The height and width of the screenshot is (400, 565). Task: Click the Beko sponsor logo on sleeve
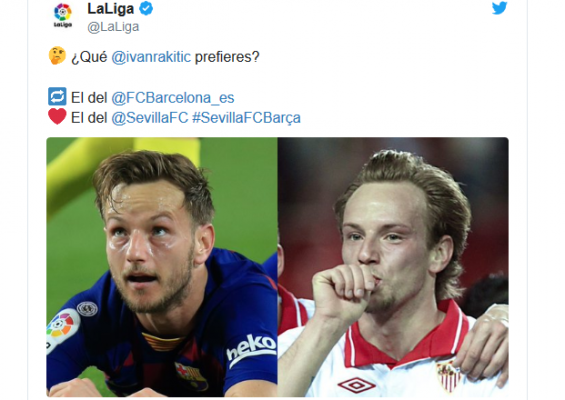tap(251, 350)
